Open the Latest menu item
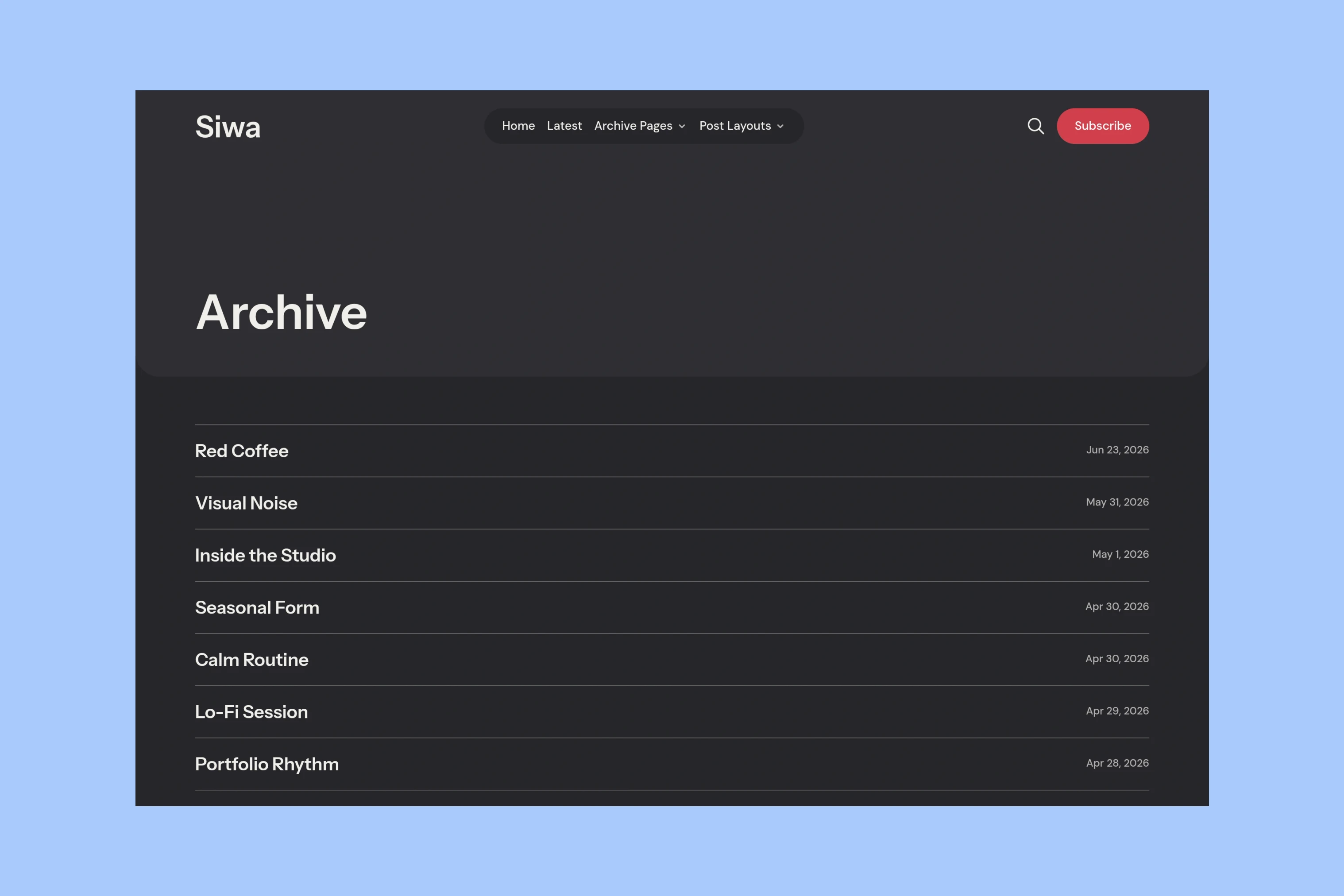This screenshot has width=1344, height=896. tap(564, 126)
